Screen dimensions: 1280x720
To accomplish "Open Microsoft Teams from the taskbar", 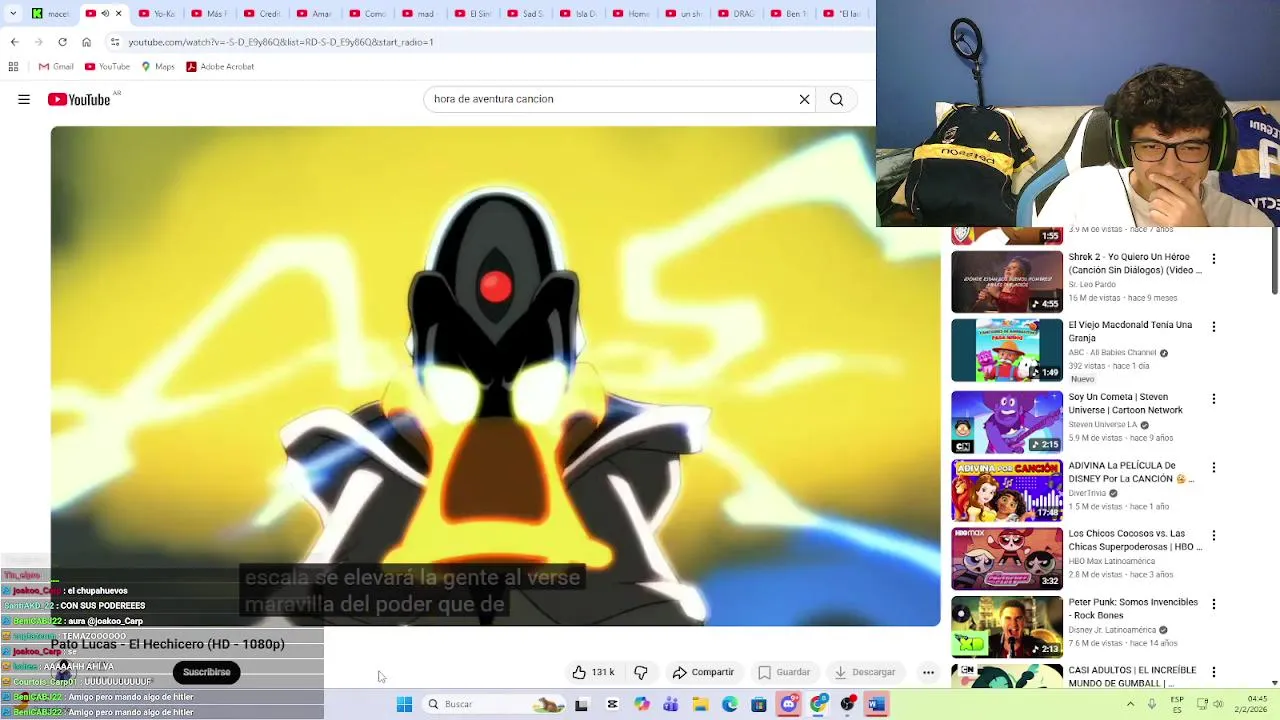I will (x=670, y=705).
